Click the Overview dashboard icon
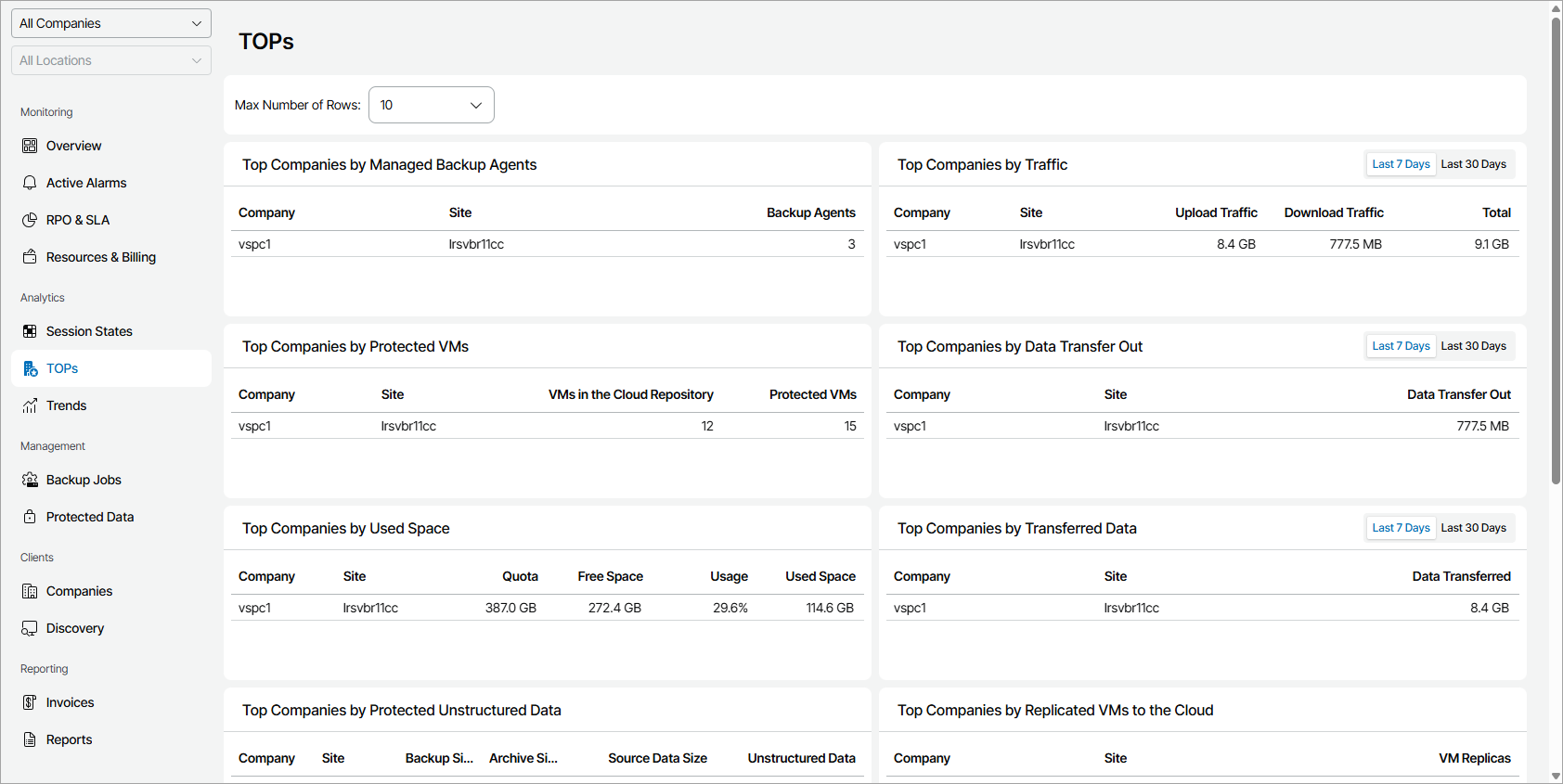The width and height of the screenshot is (1563, 784). (x=30, y=146)
